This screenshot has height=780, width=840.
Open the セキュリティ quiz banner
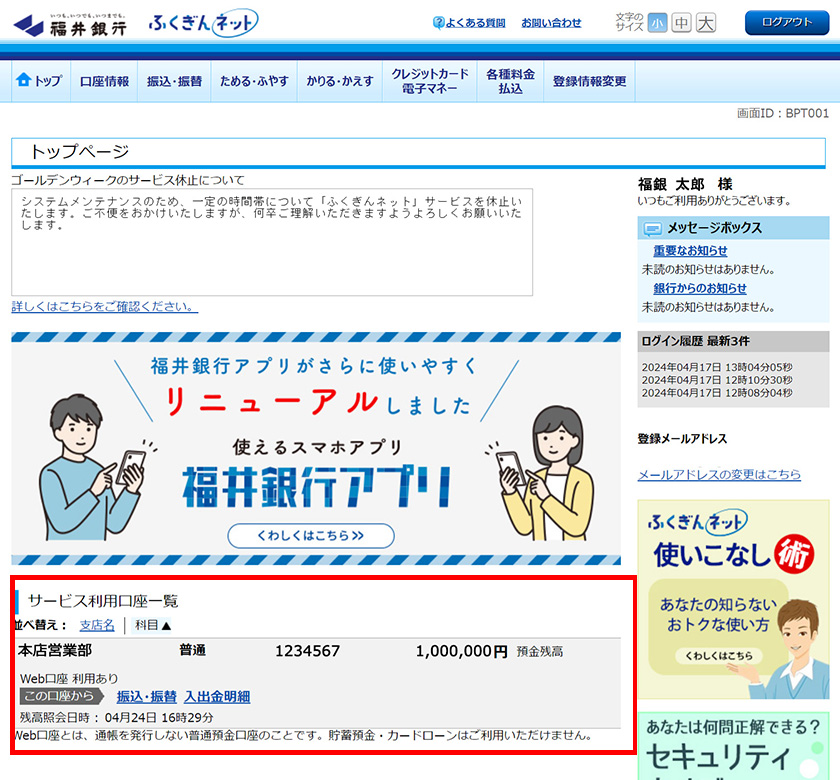click(x=733, y=746)
